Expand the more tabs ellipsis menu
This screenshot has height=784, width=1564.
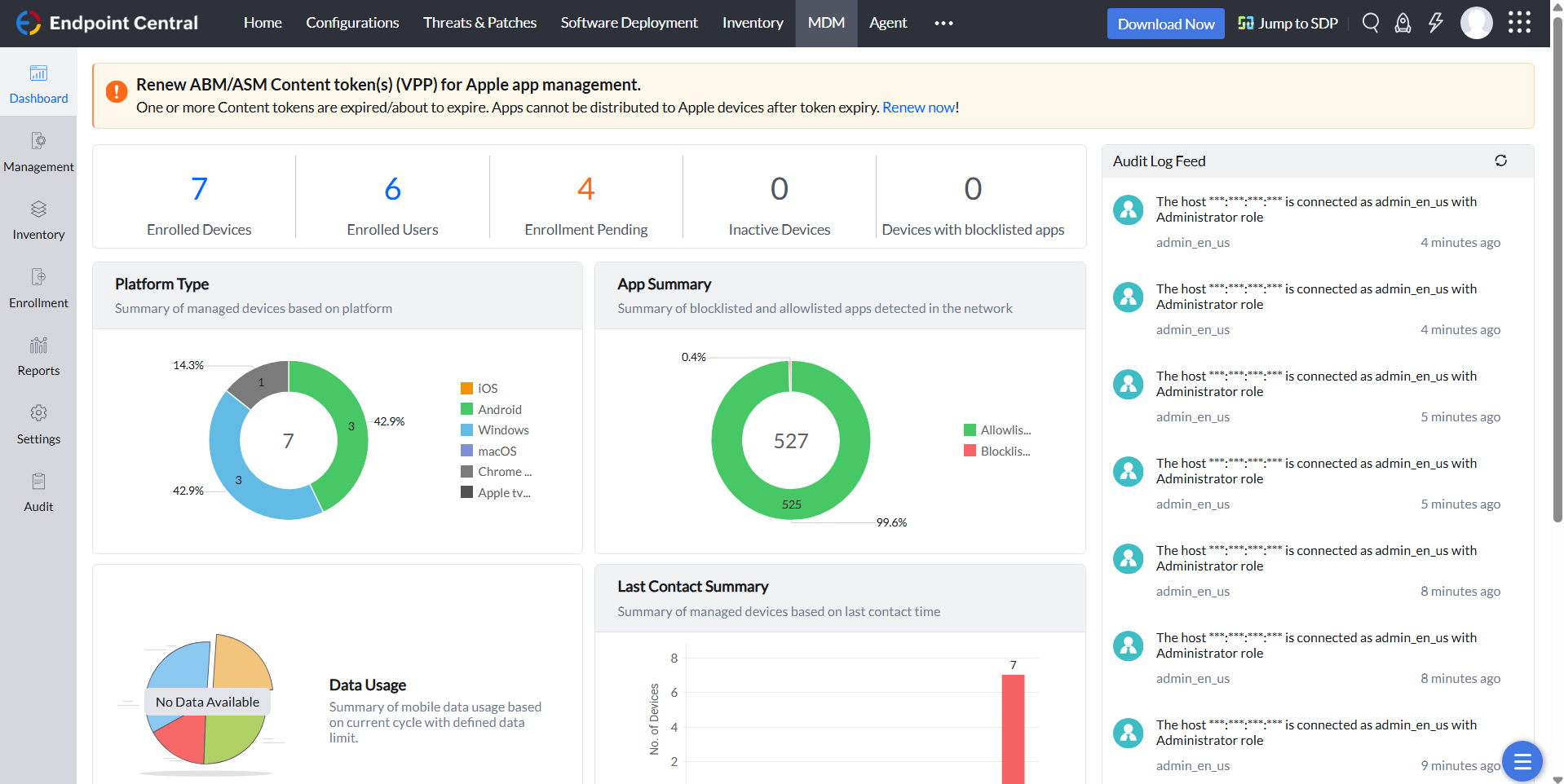(x=943, y=23)
